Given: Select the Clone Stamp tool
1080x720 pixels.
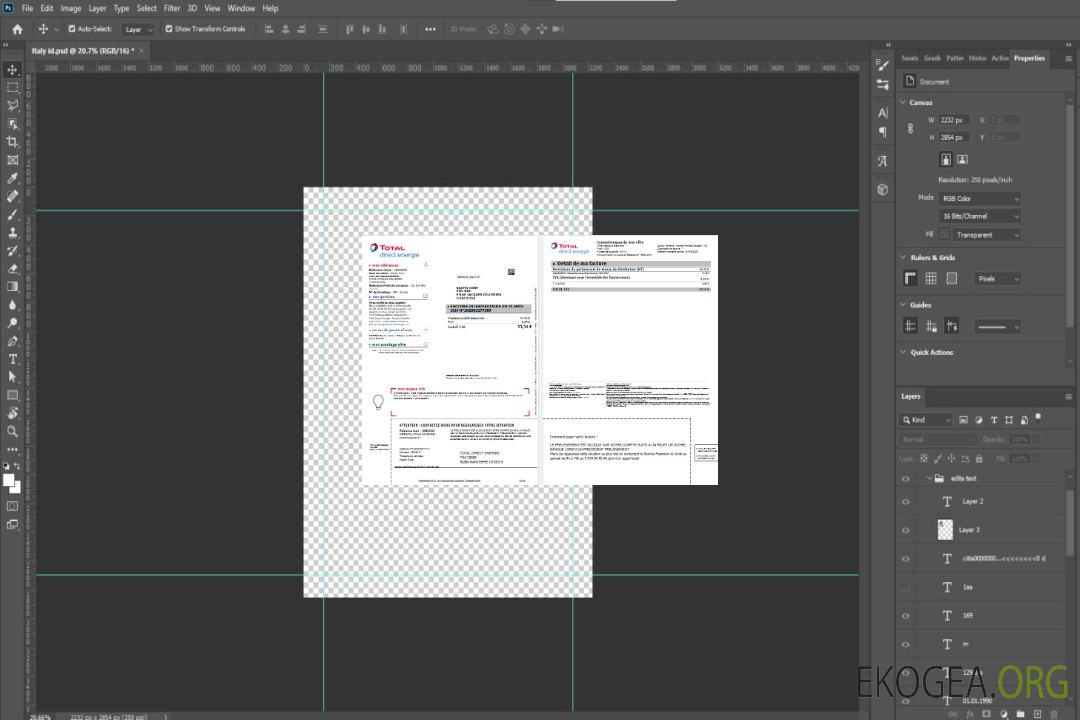Looking at the screenshot, I should click(13, 233).
